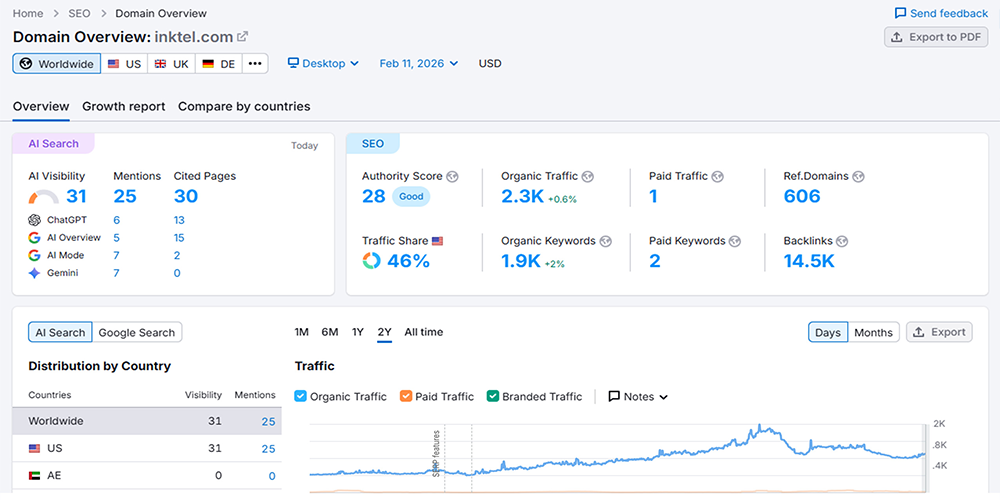Switch to the Growth report tab
The width and height of the screenshot is (1000, 500).
pos(124,107)
